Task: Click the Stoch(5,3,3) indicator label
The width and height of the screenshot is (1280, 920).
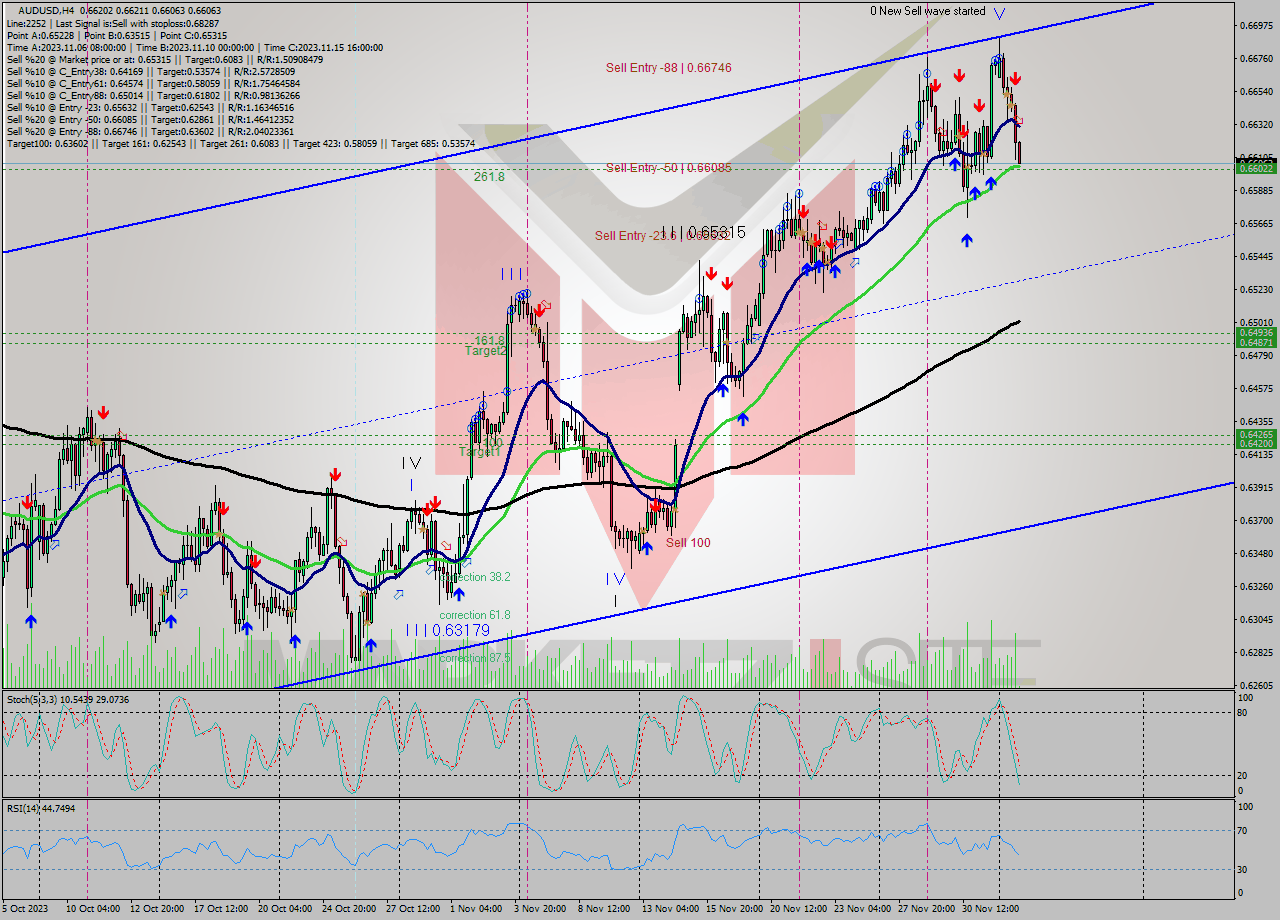Action: 33,699
